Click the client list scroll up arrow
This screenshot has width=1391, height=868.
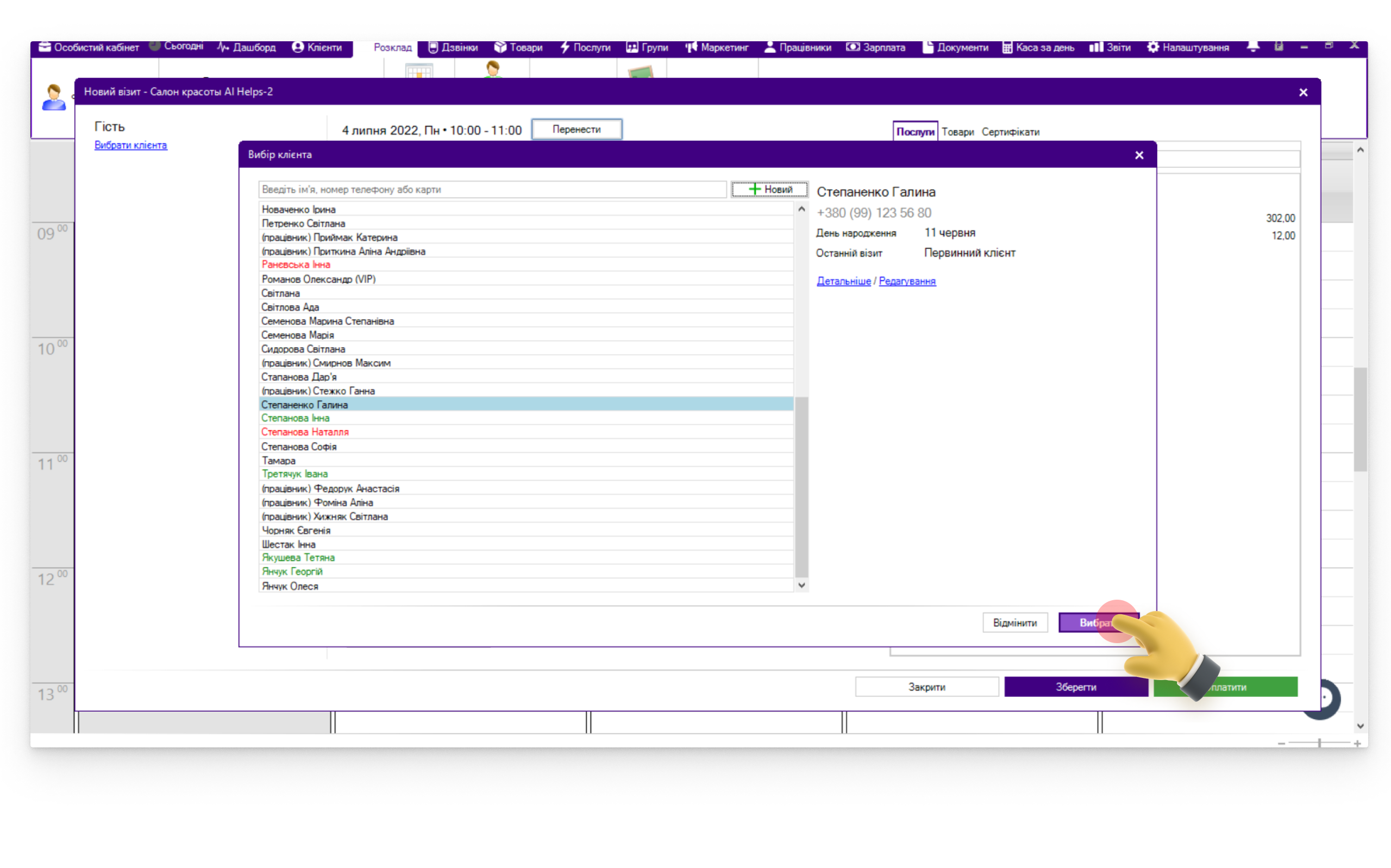[x=801, y=210]
